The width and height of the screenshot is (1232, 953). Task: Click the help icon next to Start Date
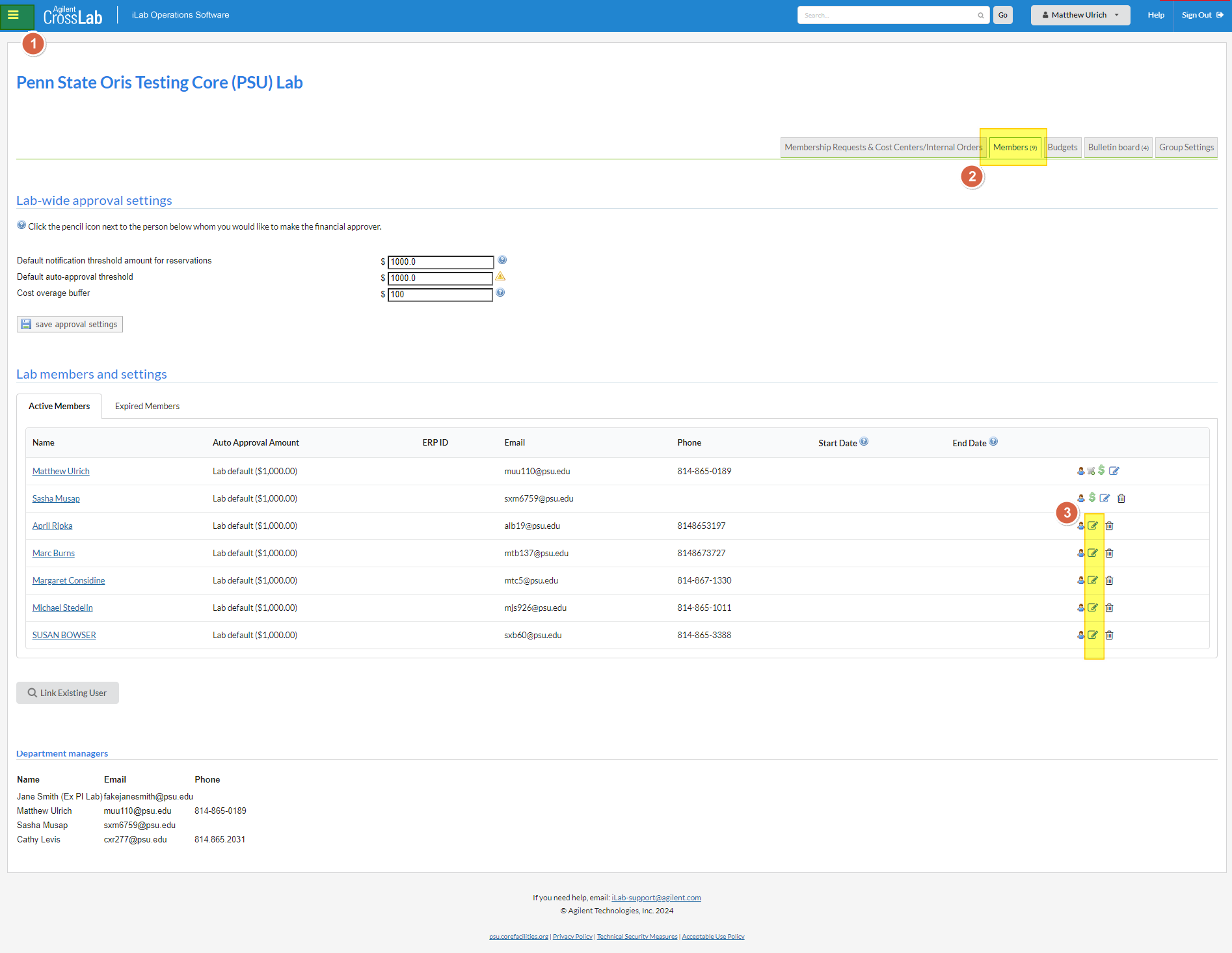point(864,442)
